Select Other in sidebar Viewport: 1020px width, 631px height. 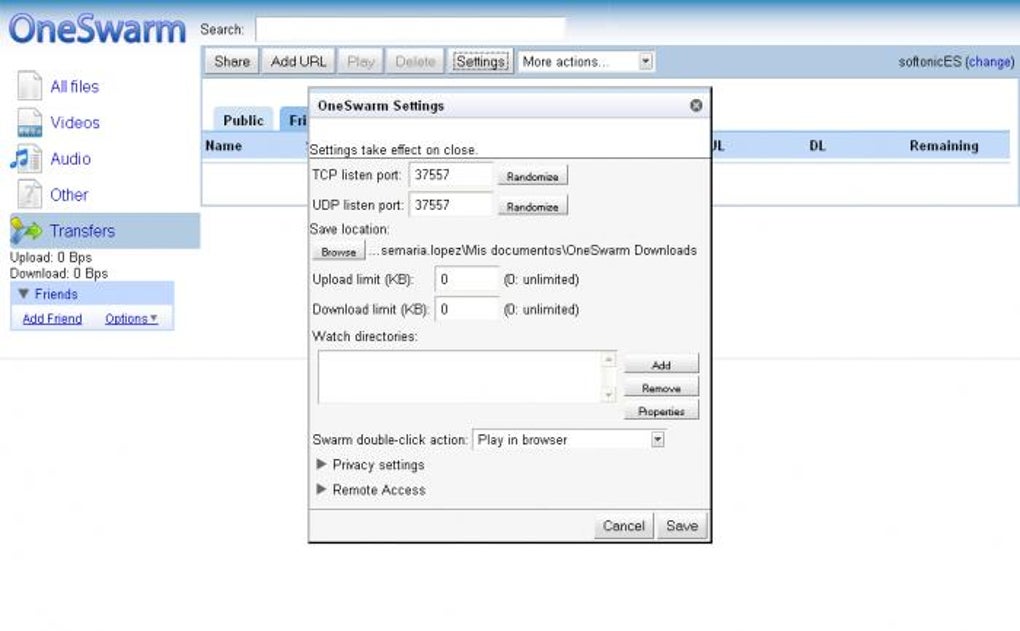69,195
